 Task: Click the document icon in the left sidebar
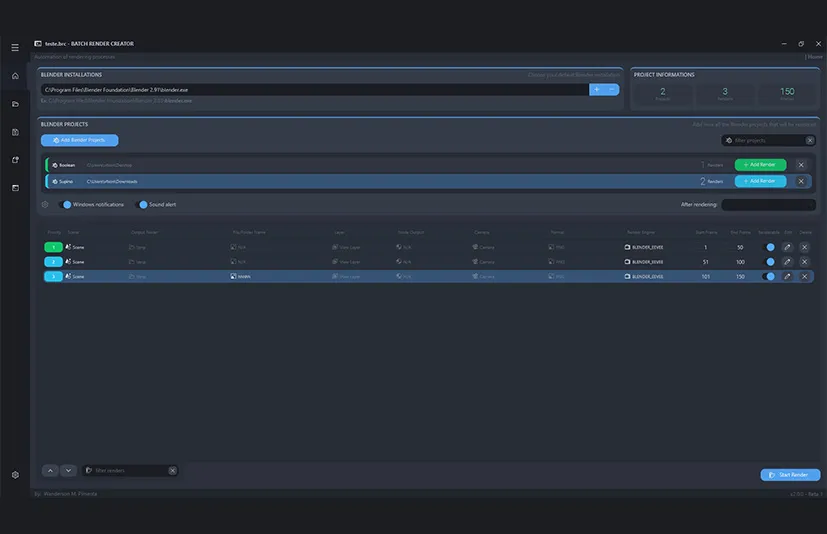pos(15,132)
